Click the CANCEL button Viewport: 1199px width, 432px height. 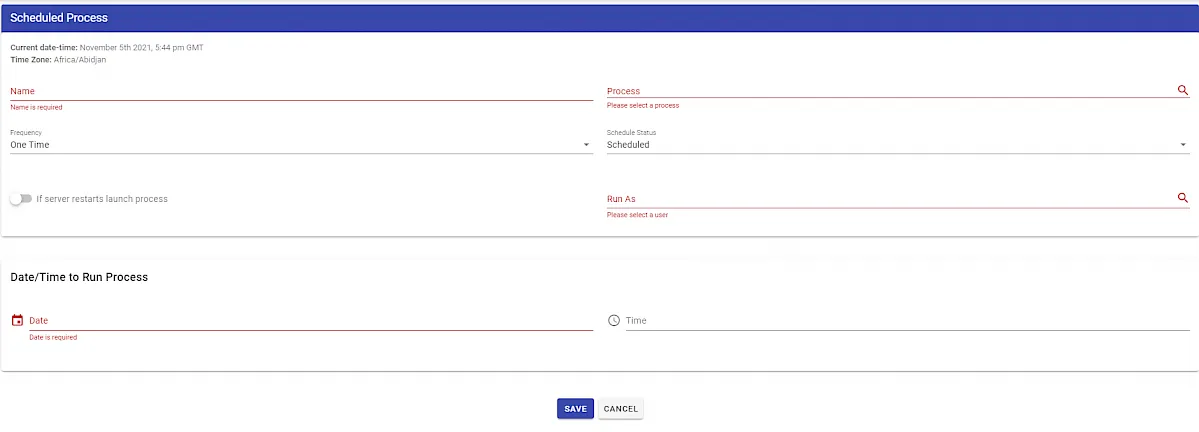620,409
